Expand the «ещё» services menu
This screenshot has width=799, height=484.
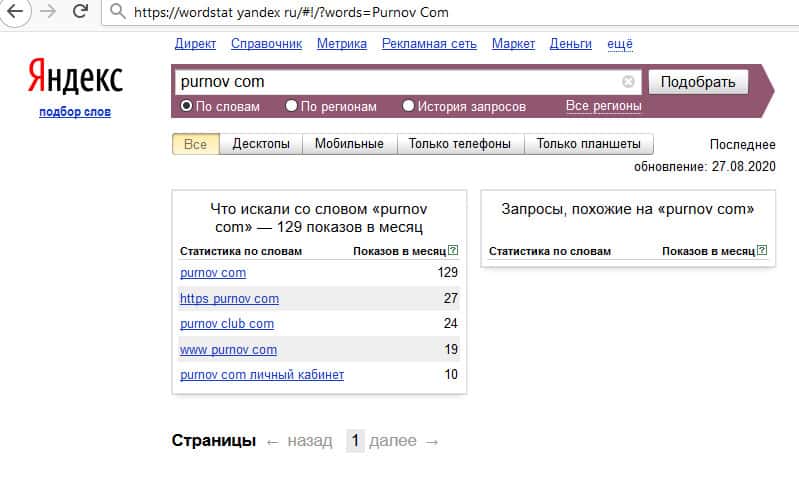(620, 44)
